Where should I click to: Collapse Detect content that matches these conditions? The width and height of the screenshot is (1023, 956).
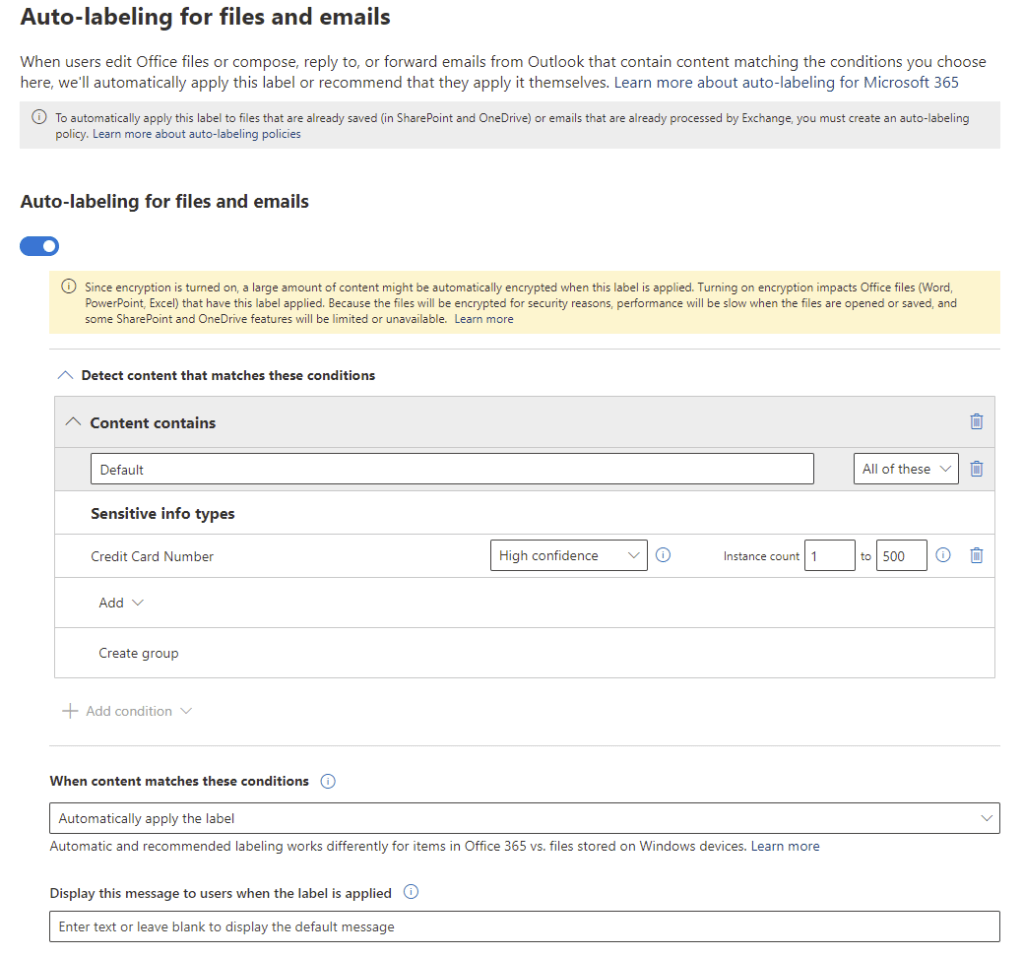[66, 376]
